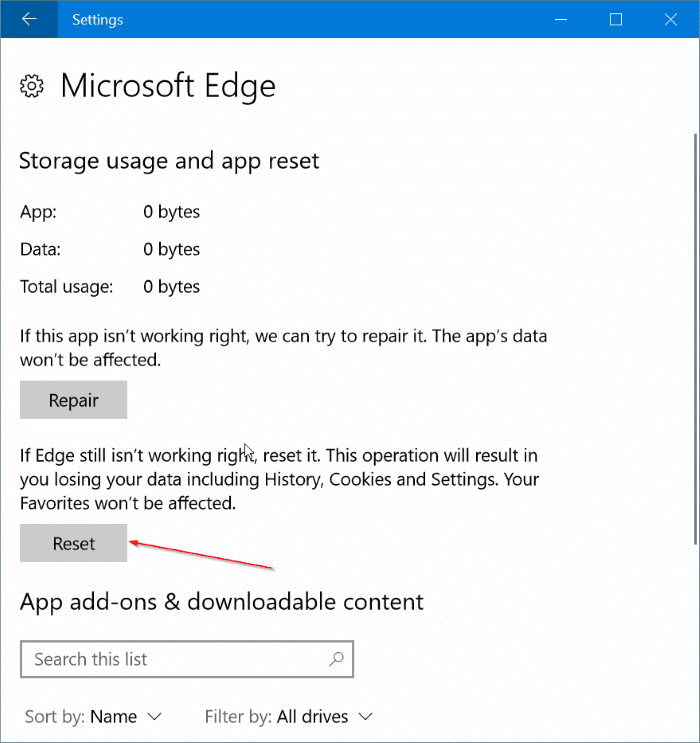Click the Total usage: 0 bytes value
700x743 pixels.
pyautogui.click(x=172, y=287)
